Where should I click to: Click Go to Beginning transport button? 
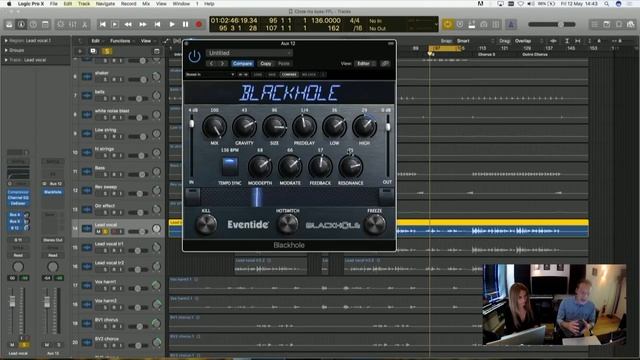tap(102, 24)
